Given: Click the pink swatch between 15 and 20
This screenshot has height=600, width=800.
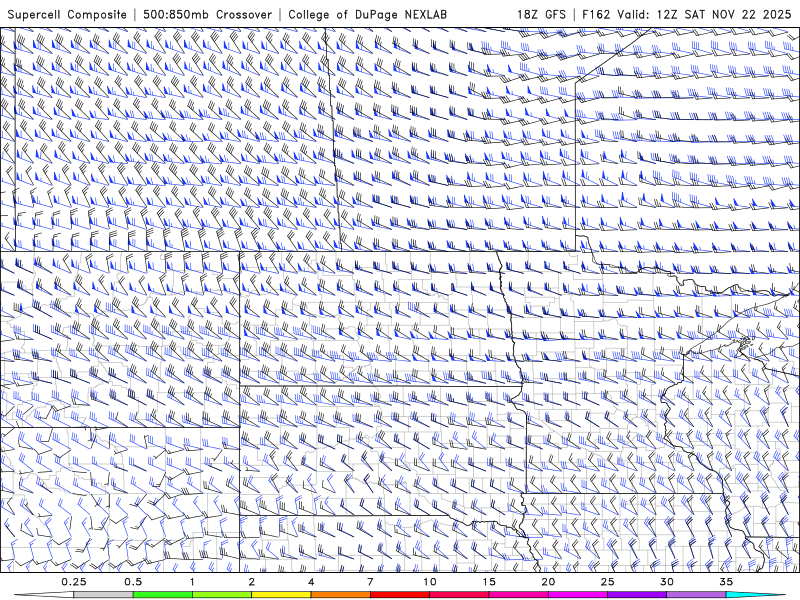Looking at the screenshot, I should coord(518,595).
